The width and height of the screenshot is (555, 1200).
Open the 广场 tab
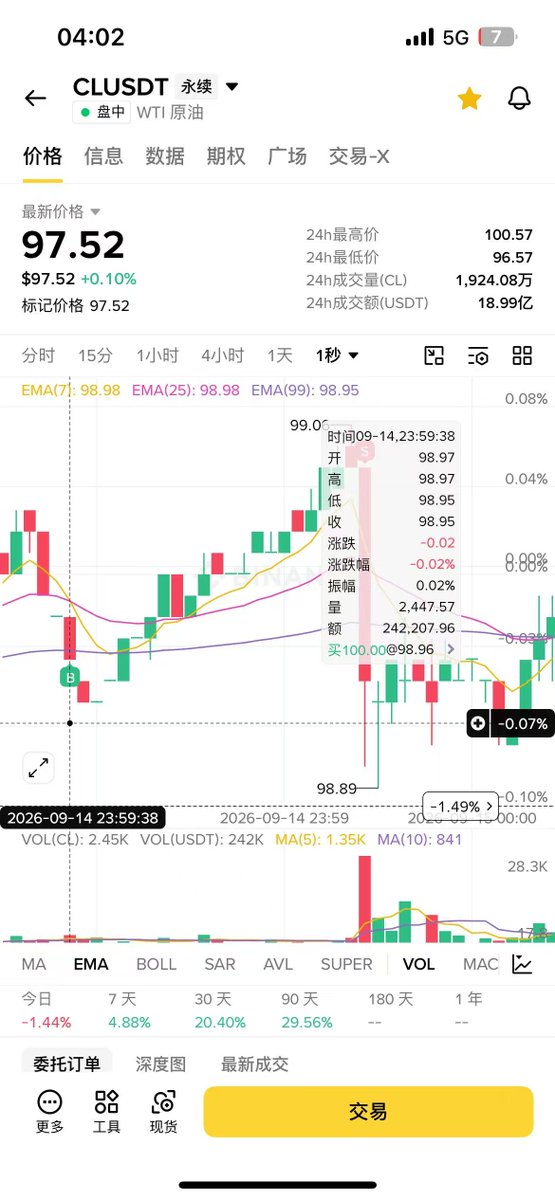(x=287, y=156)
